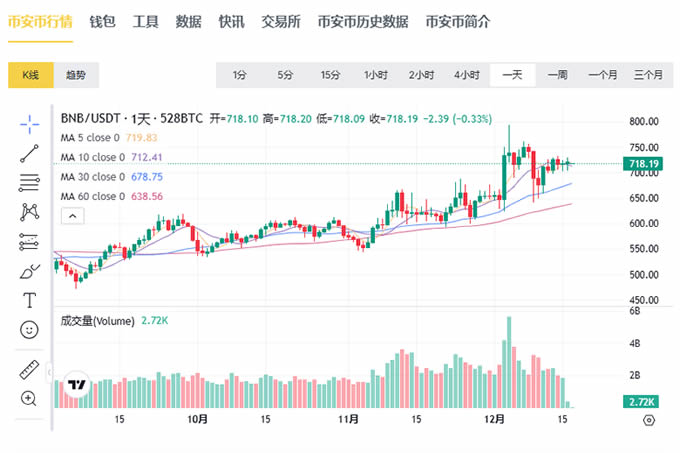Open the Fibonacci retracement tool
The image size is (680, 453).
pos(29,182)
